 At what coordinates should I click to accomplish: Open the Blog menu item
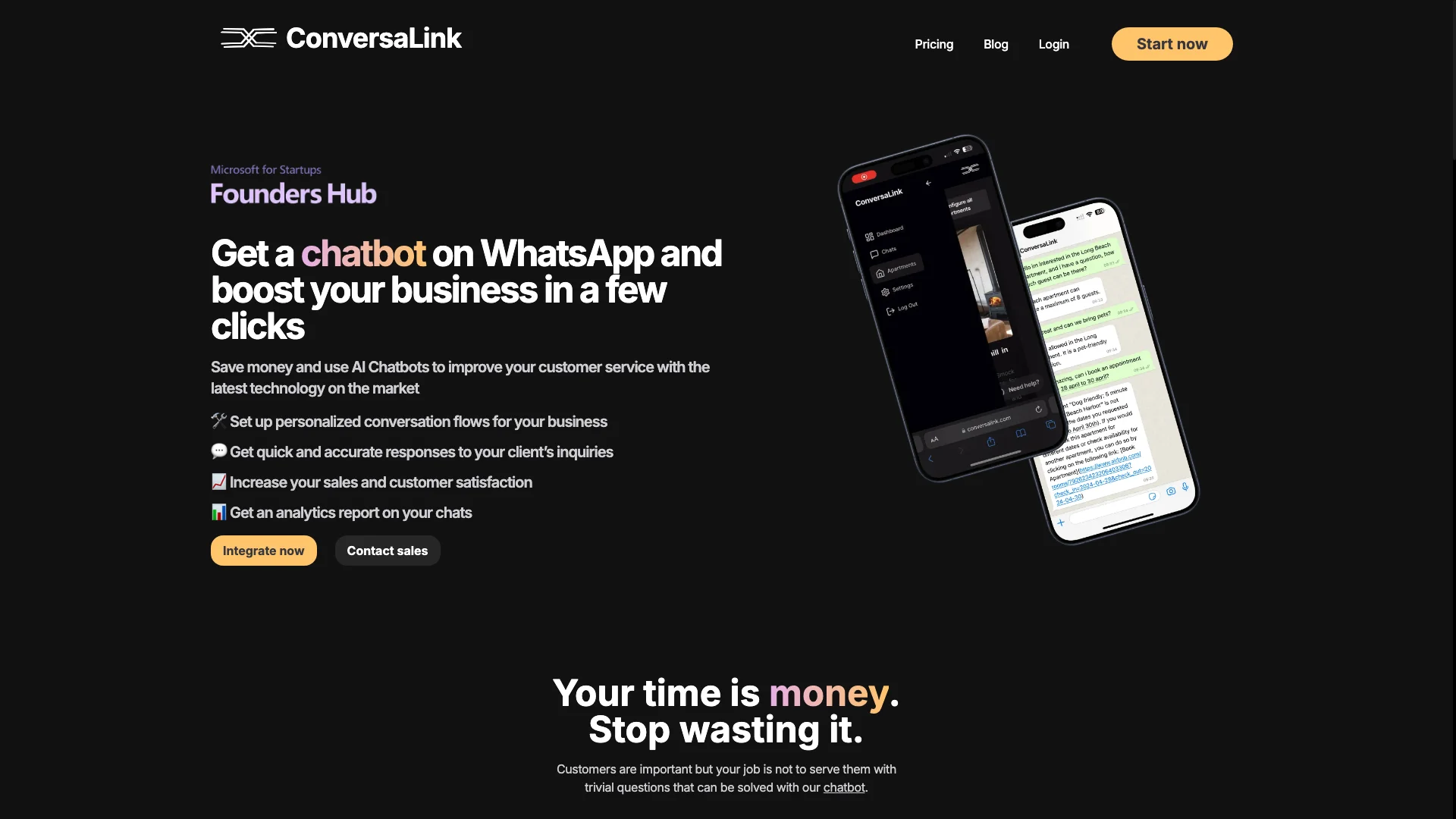tap(996, 44)
